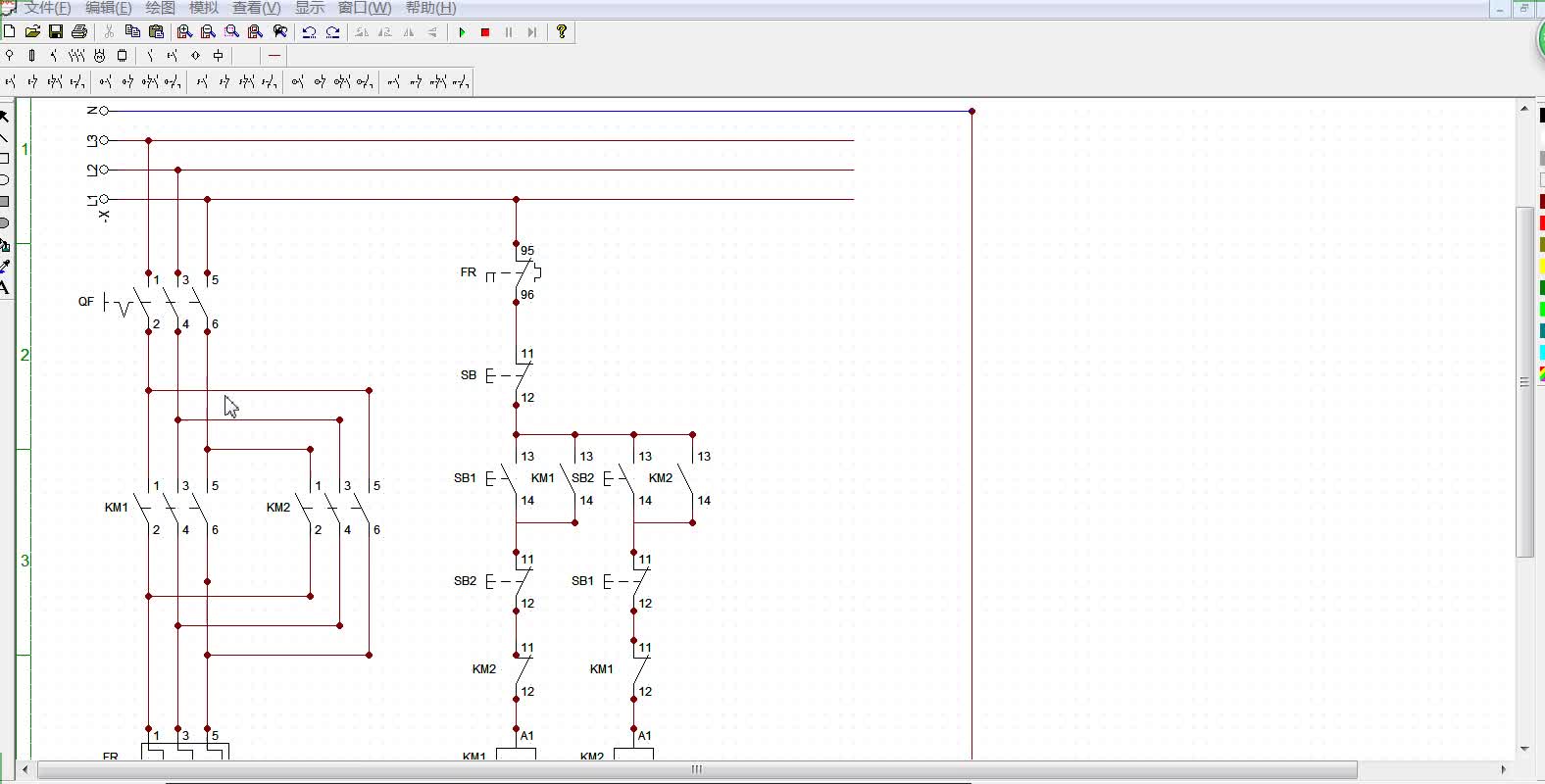Open a file with the folder icon
The image size is (1545, 784).
coord(32,32)
